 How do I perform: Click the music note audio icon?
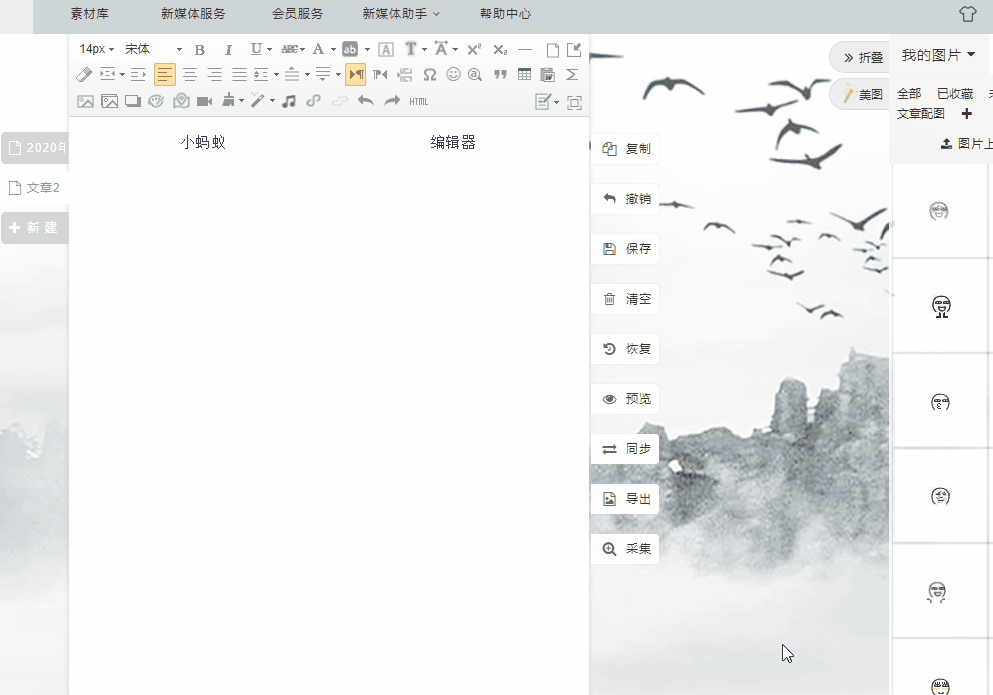tap(289, 101)
